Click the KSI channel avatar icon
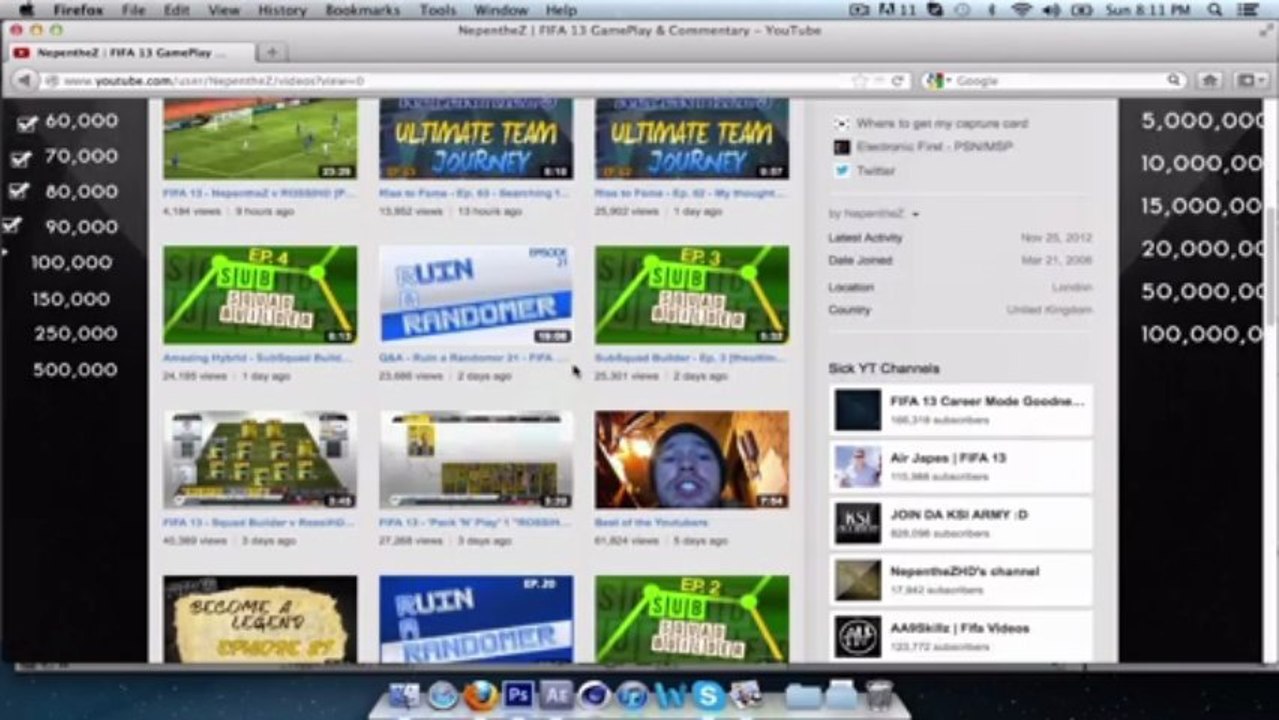 [x=858, y=524]
